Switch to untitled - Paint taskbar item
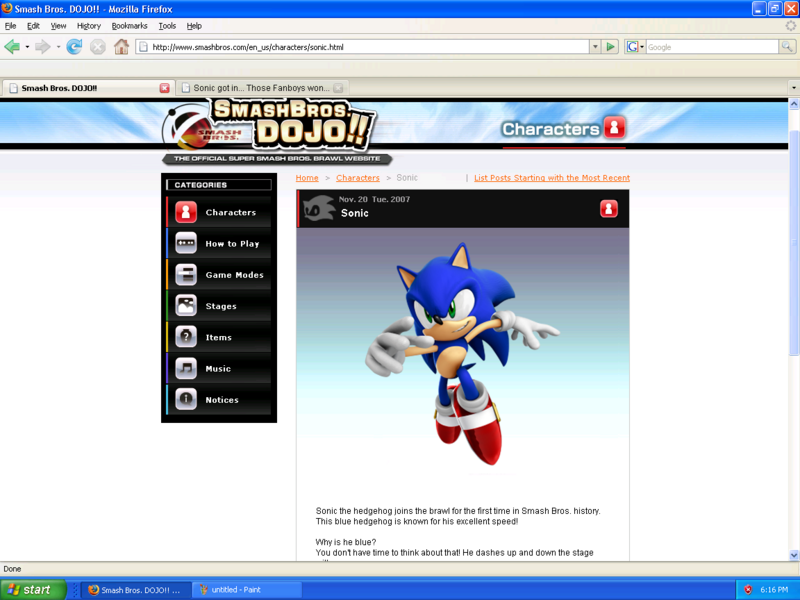The width and height of the screenshot is (800, 600). [x=247, y=590]
